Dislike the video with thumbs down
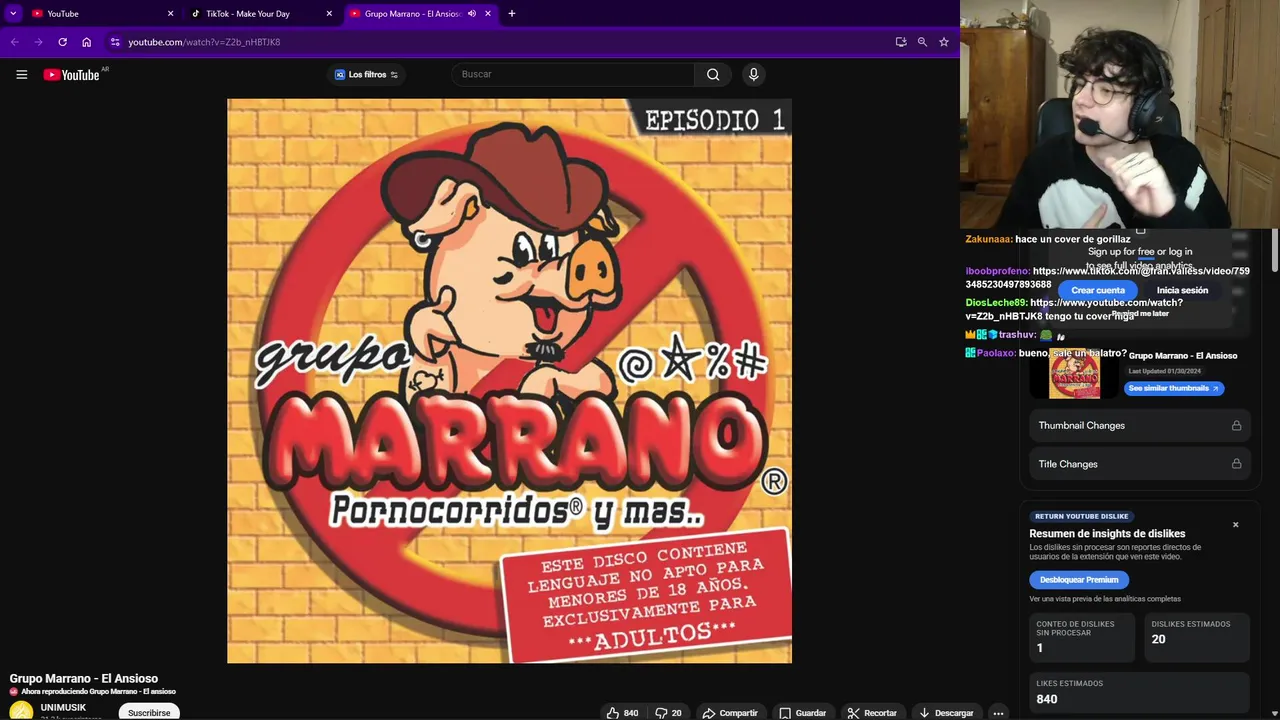This screenshot has height=720, width=1280. pyautogui.click(x=669, y=713)
